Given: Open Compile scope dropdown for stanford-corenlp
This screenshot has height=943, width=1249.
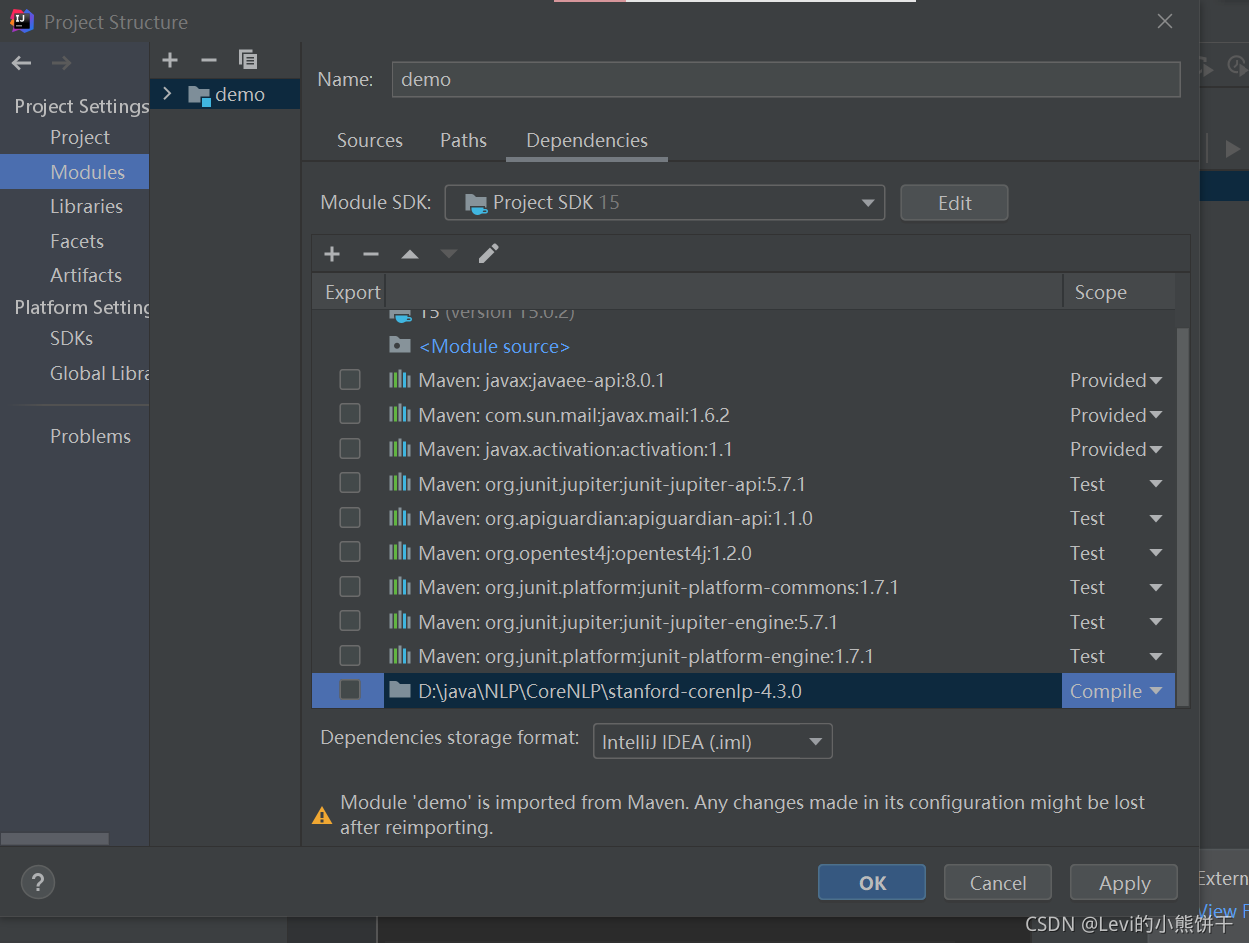Looking at the screenshot, I should [1117, 690].
